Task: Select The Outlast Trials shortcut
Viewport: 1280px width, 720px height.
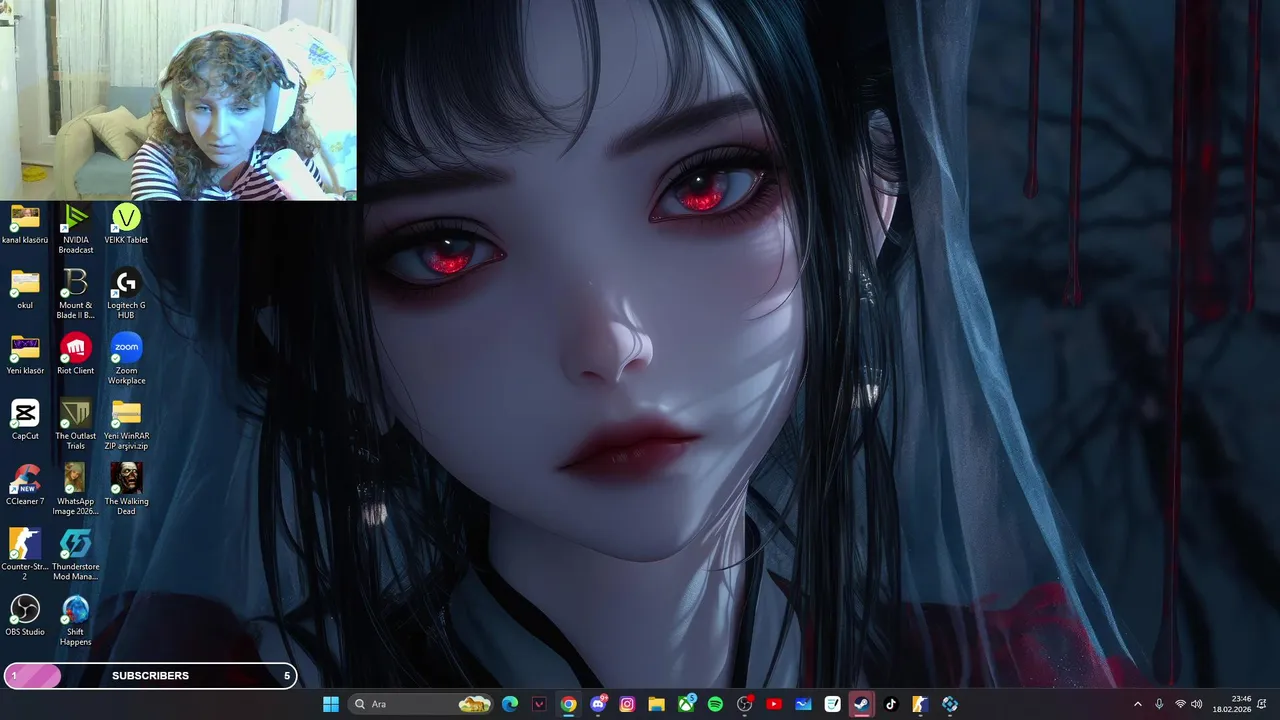Action: click(x=75, y=424)
